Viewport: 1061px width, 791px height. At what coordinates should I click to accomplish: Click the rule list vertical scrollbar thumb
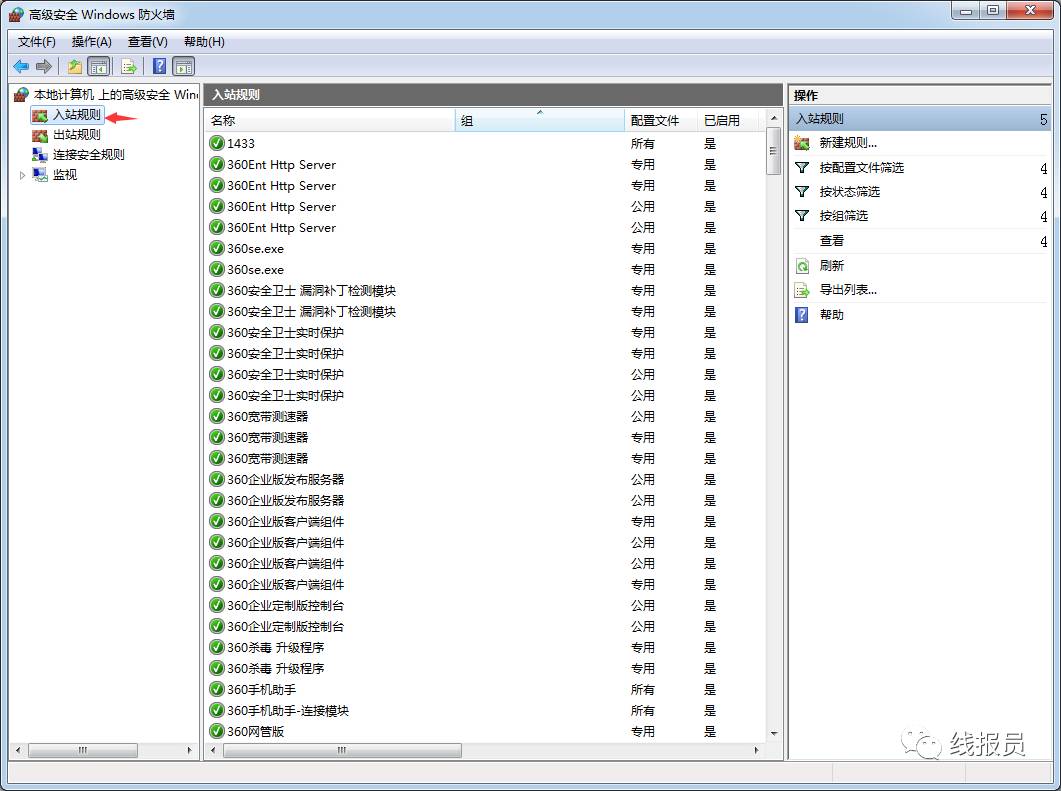[773, 152]
